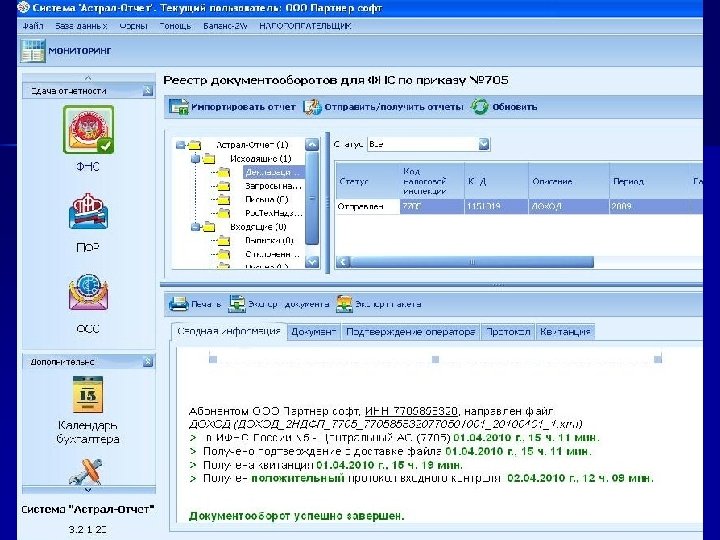Click the tree vertical scrollbar thumb
The image size is (720, 540).
[x=312, y=198]
